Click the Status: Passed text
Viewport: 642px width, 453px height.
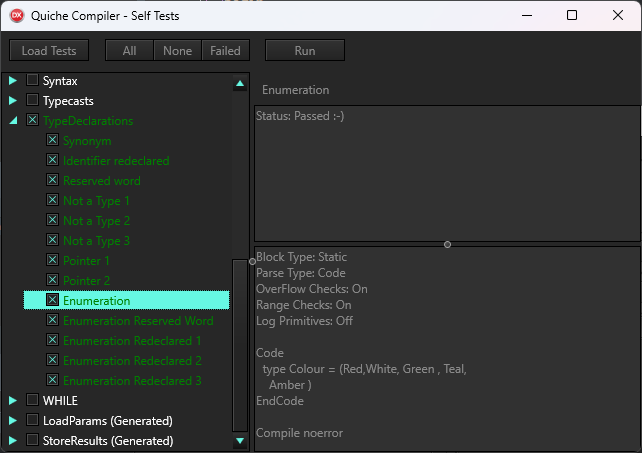[x=300, y=116]
